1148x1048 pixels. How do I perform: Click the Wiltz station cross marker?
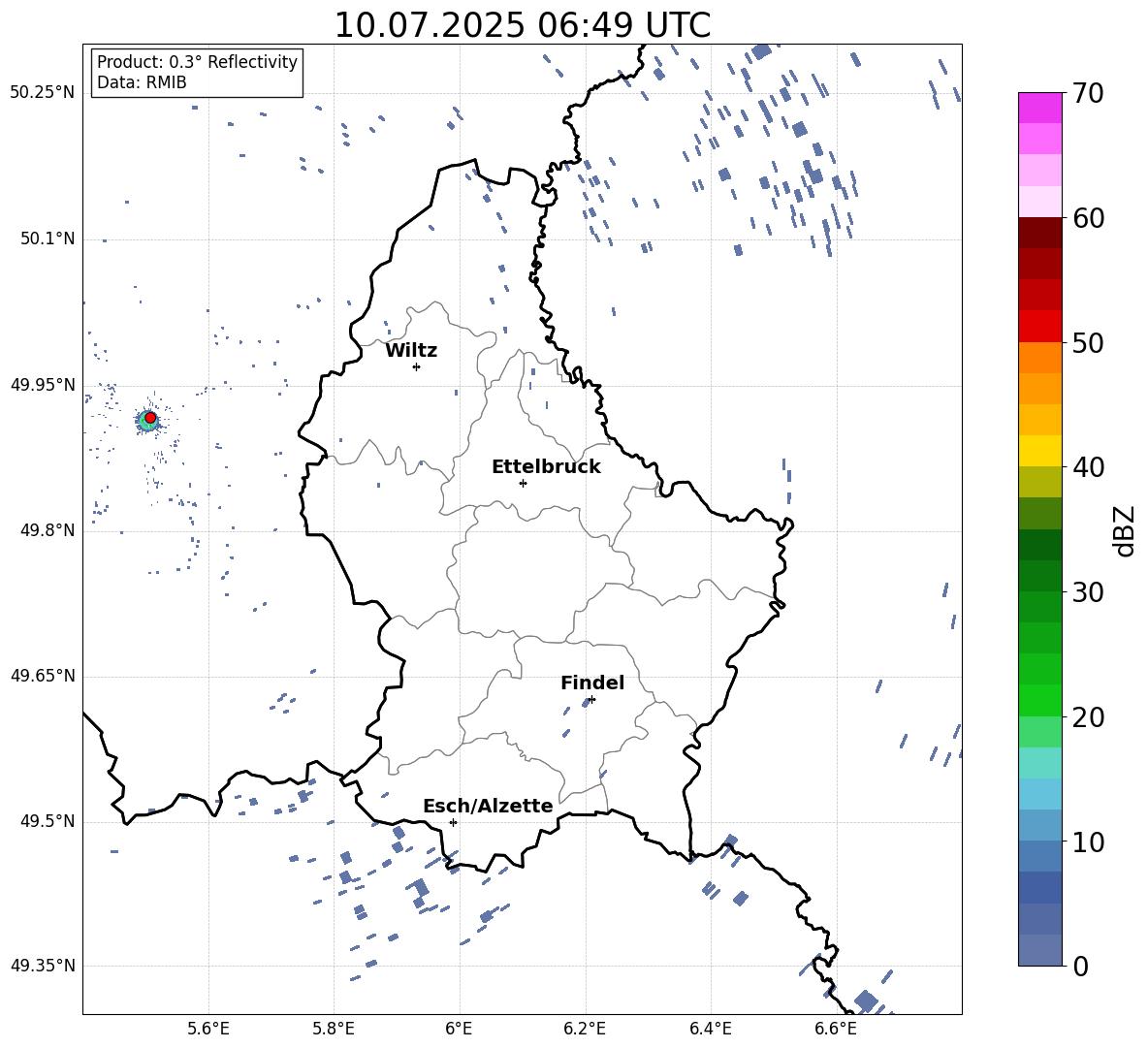[x=417, y=366]
